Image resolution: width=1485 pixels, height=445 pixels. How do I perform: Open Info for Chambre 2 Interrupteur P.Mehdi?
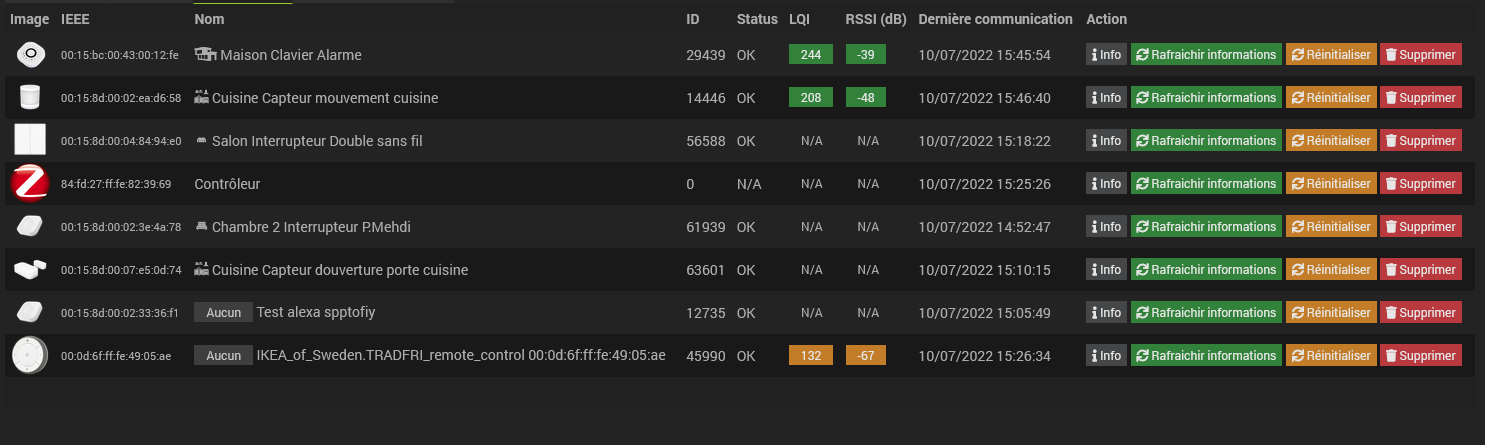click(x=1106, y=227)
